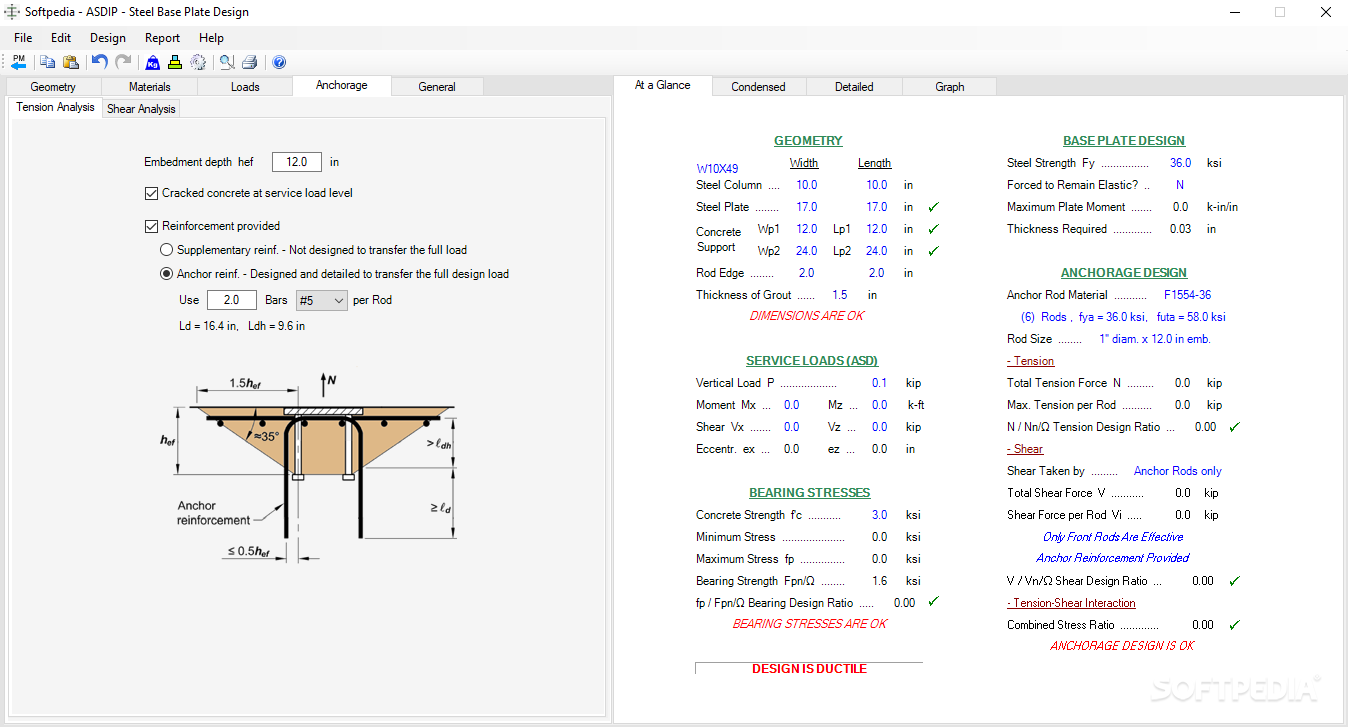This screenshot has height=727, width=1348.
Task: Open settings via the gear icon
Action: 198,62
